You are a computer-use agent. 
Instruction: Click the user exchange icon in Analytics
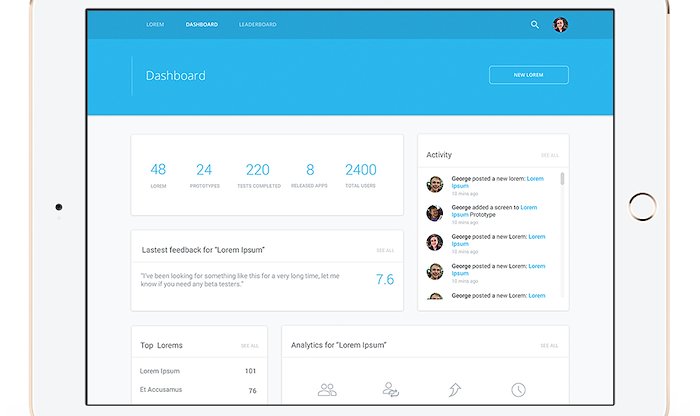391,390
